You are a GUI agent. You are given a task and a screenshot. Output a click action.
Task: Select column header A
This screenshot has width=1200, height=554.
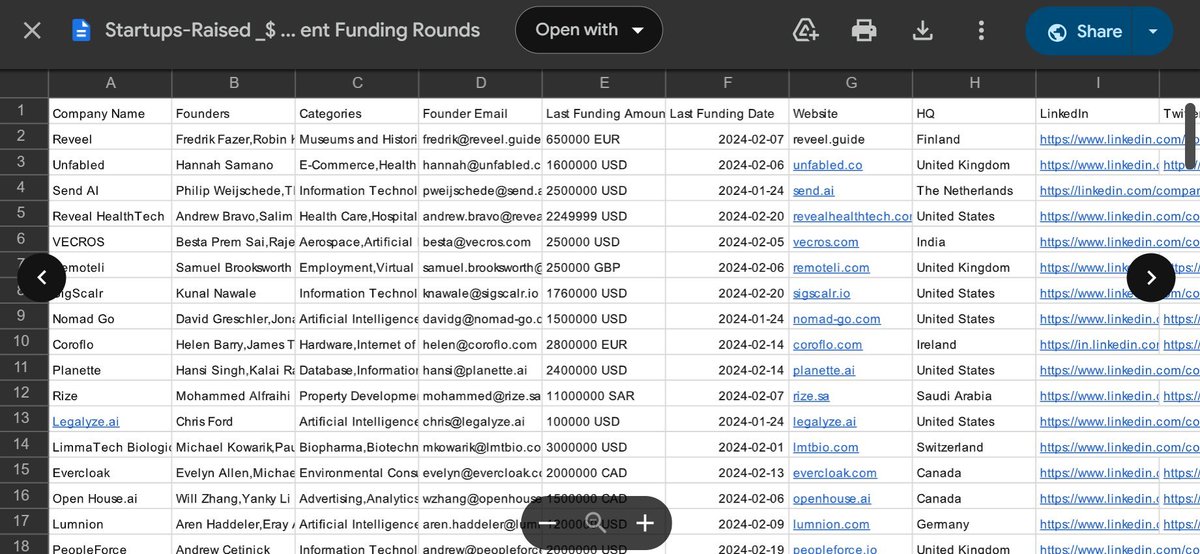pyautogui.click(x=110, y=83)
